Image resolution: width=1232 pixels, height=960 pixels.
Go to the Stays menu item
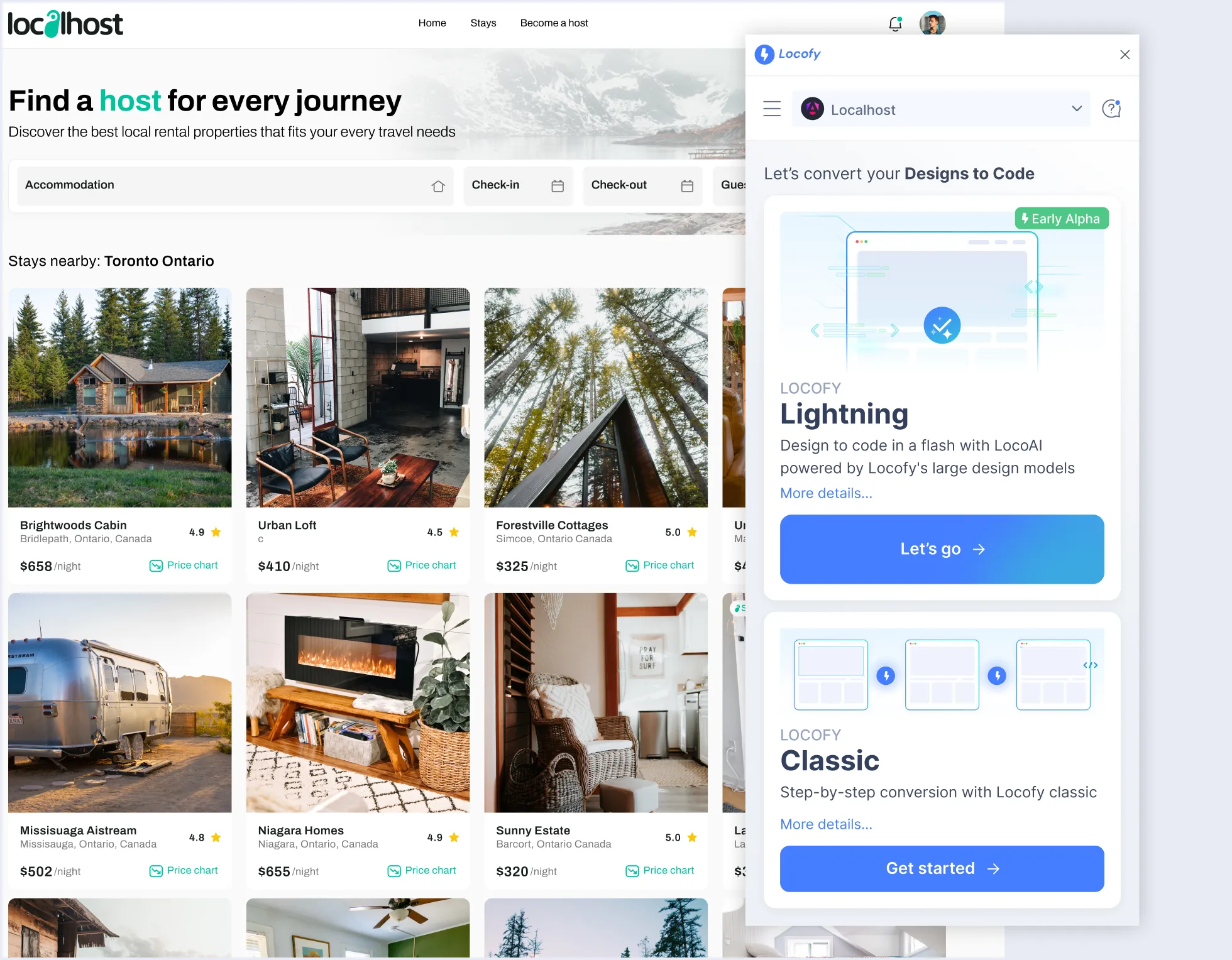pyautogui.click(x=483, y=23)
